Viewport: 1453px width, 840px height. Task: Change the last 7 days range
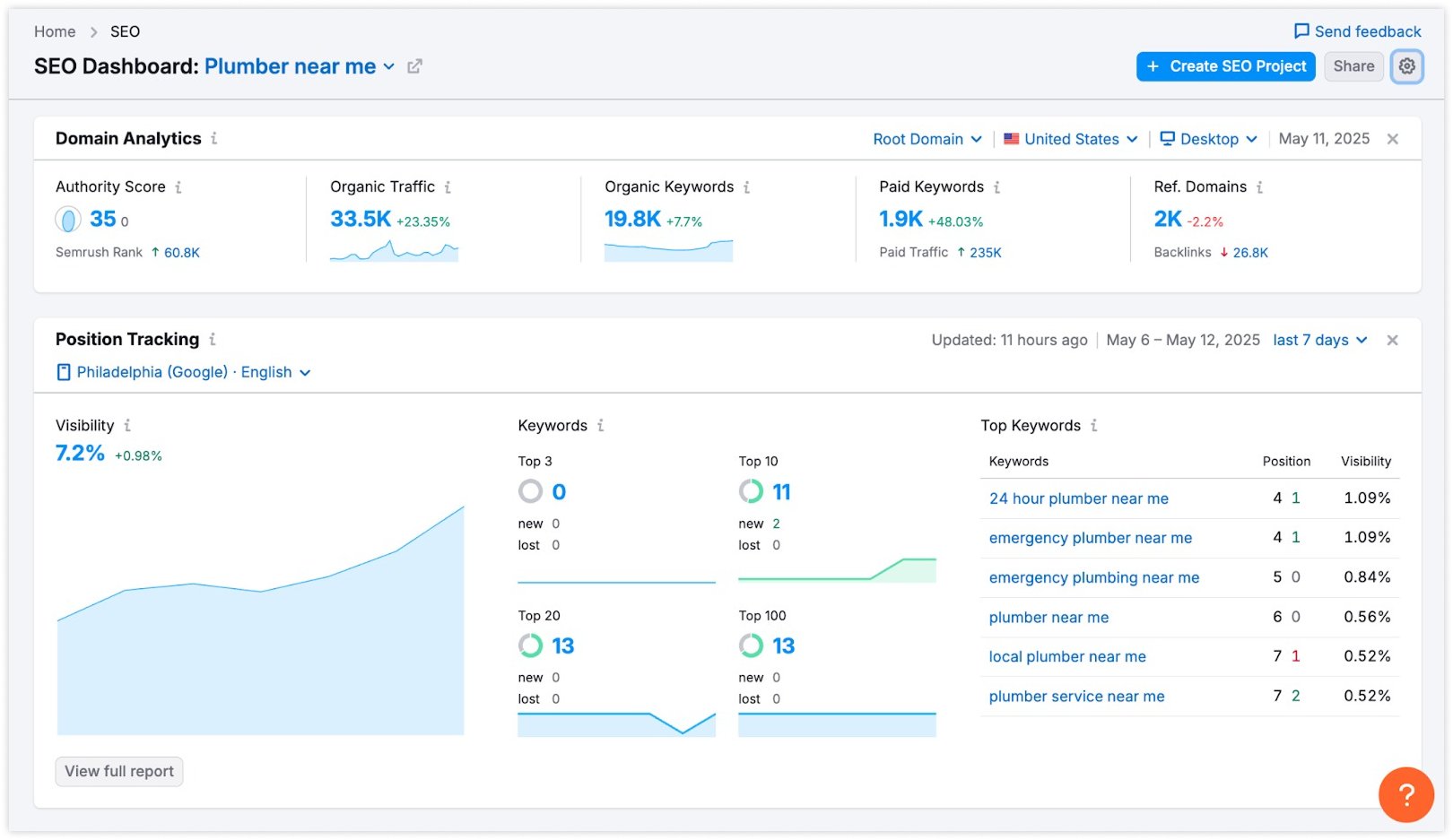(x=1319, y=341)
